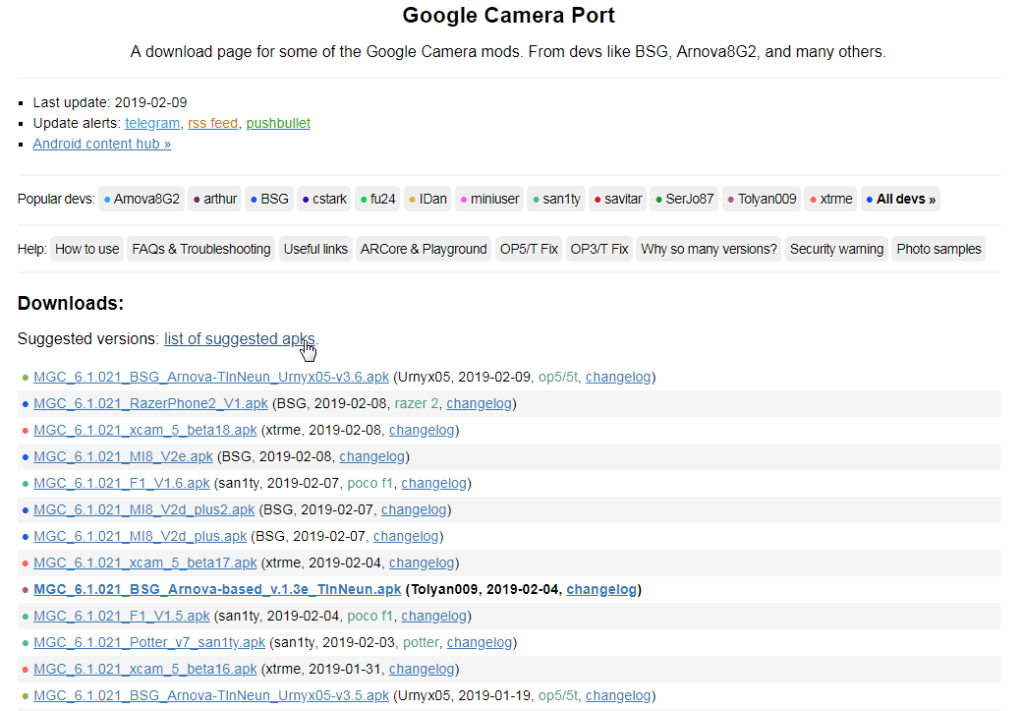Click poco f1 tag on F1_V1.6
Viewport: 1024px width, 711px height.
point(370,483)
